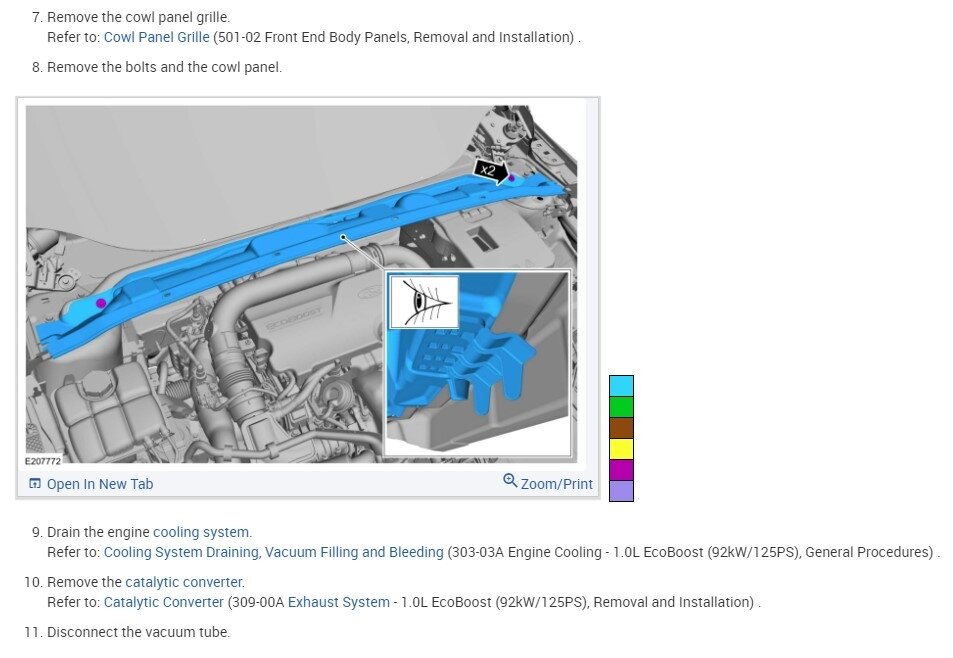953x658 pixels.
Task: Click the E207772 image reference label
Action: tap(43, 461)
